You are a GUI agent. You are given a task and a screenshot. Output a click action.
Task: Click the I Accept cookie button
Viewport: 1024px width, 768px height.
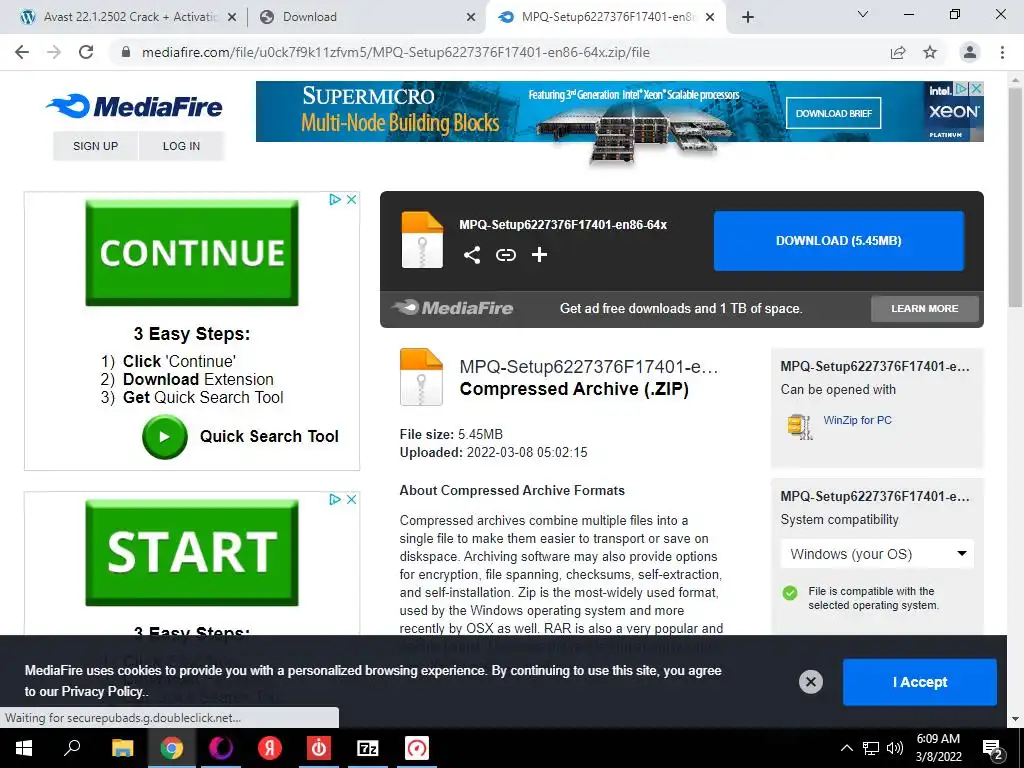click(x=920, y=682)
